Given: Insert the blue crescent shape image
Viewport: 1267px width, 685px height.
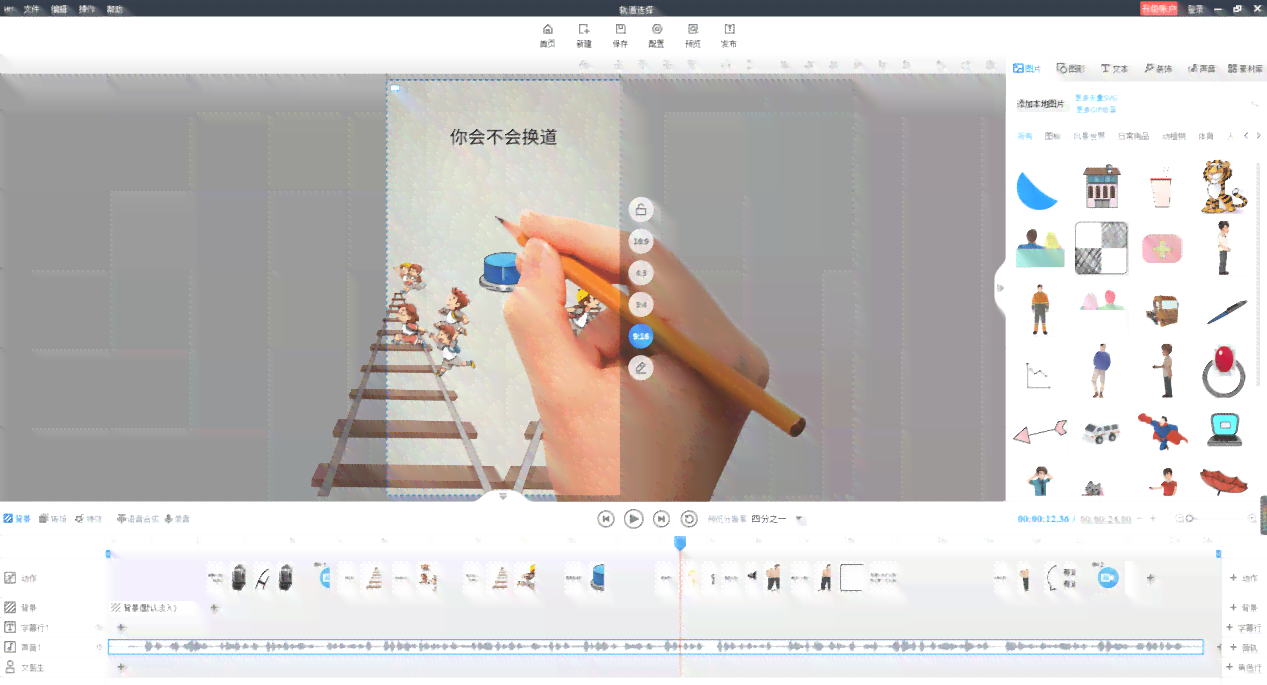Looking at the screenshot, I should pyautogui.click(x=1037, y=189).
